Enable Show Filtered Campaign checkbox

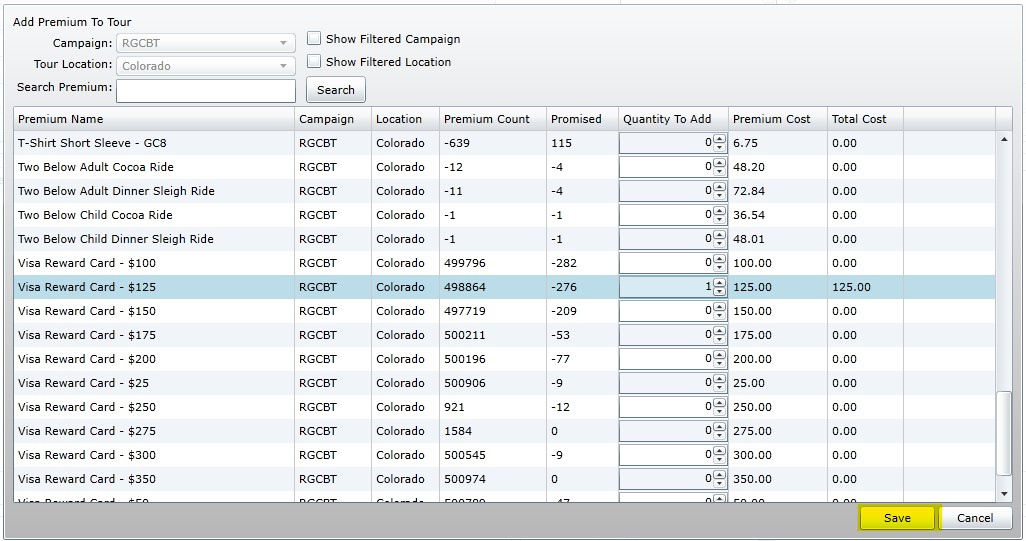tap(314, 39)
